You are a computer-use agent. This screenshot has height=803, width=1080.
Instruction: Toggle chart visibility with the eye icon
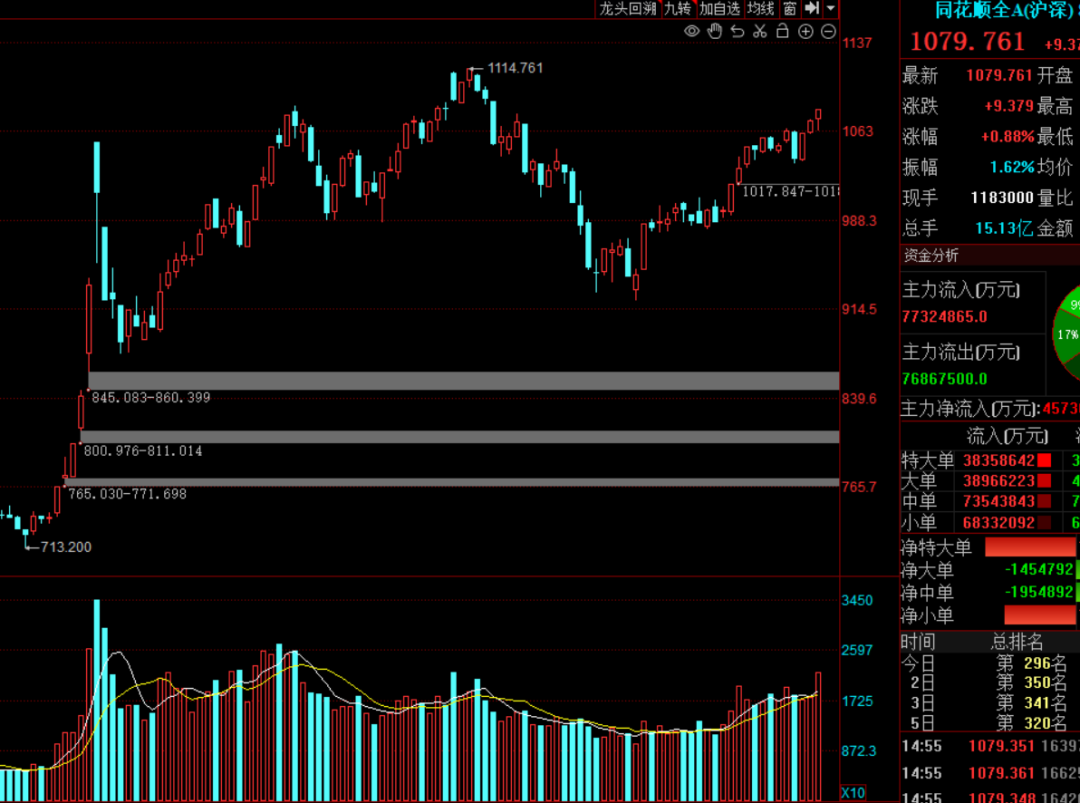pyautogui.click(x=692, y=32)
